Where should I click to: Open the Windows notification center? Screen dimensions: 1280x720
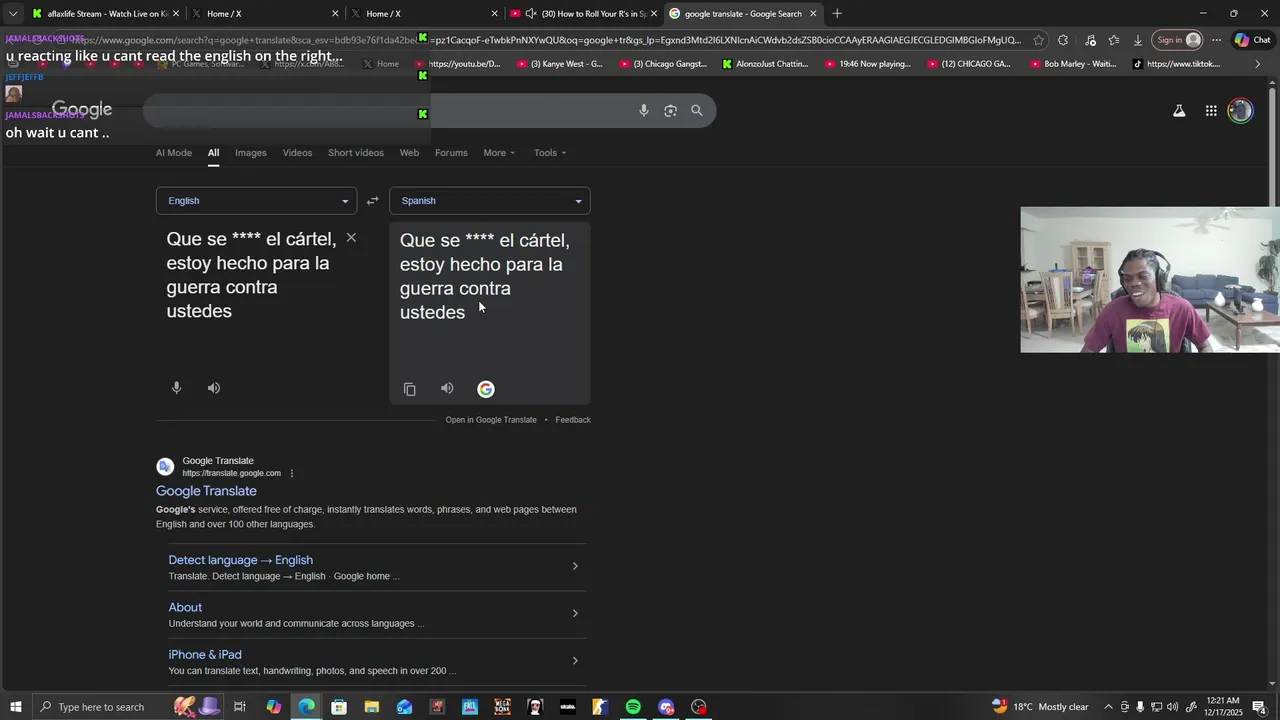coord(1259,707)
